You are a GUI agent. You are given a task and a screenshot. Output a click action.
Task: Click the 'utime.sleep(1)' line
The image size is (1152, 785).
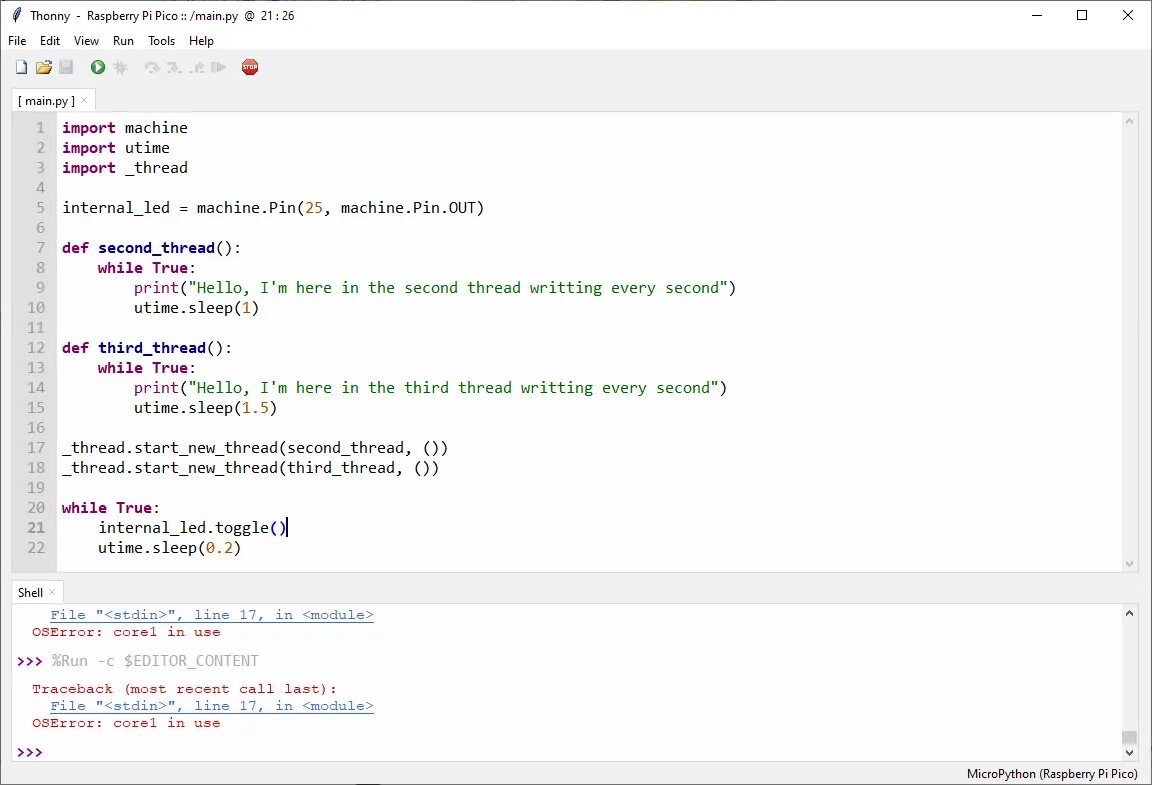coord(196,308)
